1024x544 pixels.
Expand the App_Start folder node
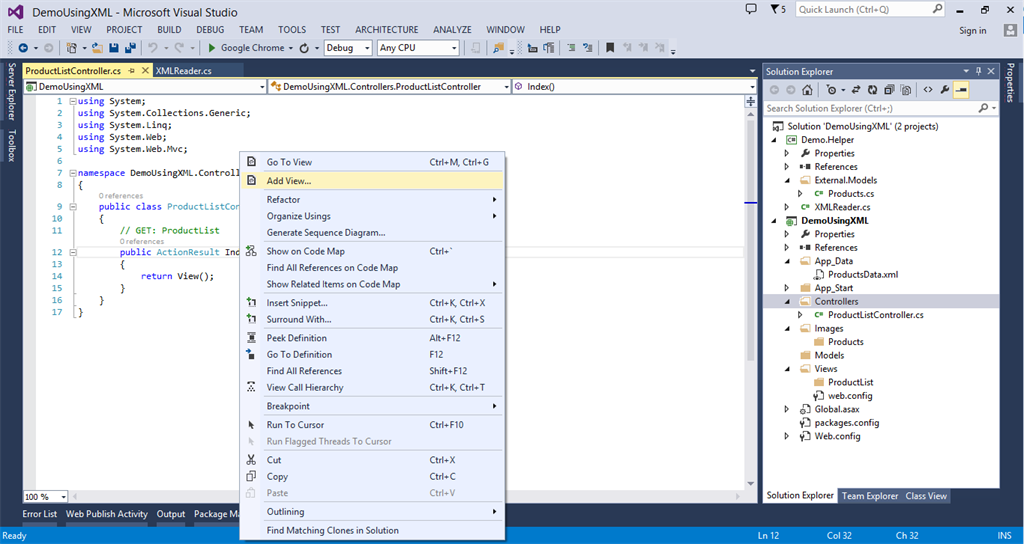click(787, 288)
